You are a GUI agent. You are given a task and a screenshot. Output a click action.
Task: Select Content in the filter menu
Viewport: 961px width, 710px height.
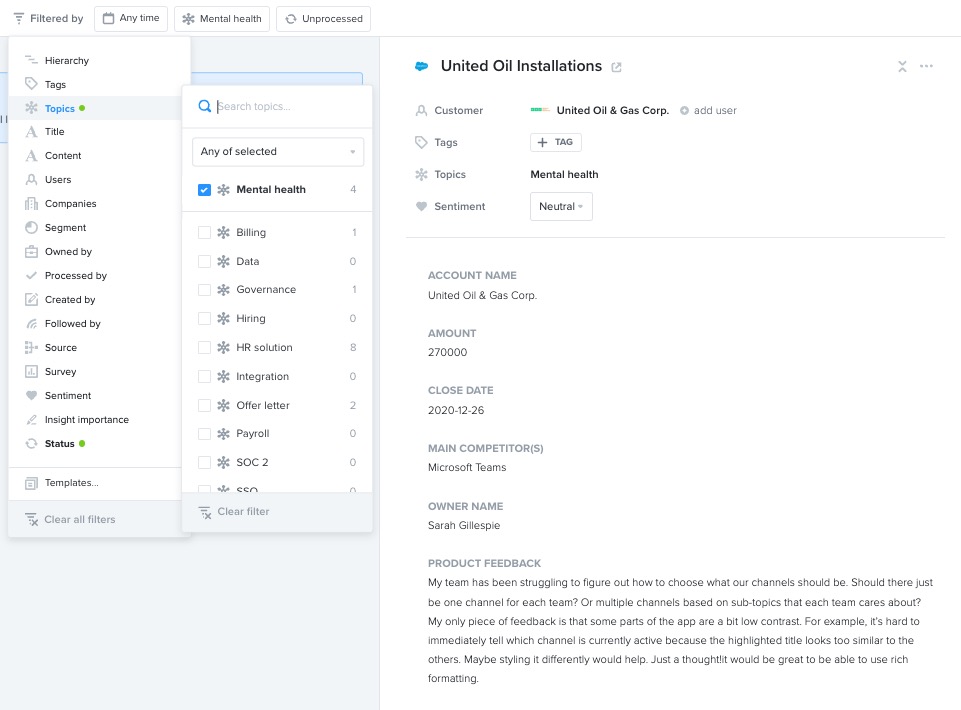(95, 156)
